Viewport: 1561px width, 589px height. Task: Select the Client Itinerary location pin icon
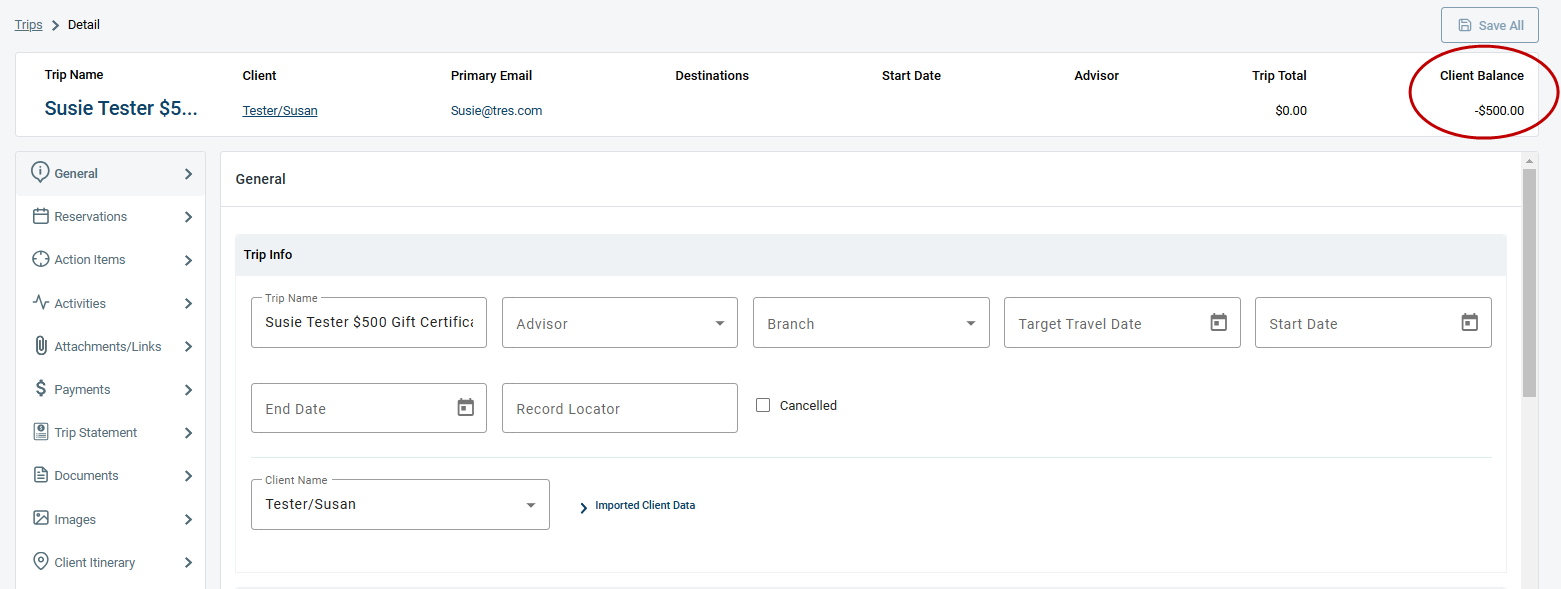[40, 561]
